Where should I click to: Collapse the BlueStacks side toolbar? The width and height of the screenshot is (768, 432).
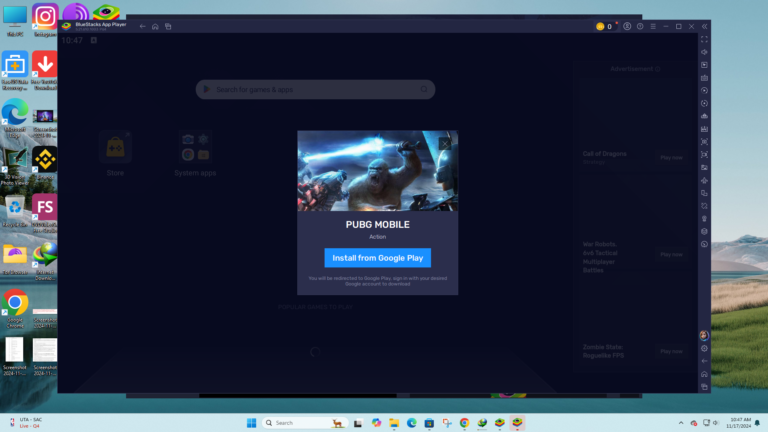[x=704, y=26]
